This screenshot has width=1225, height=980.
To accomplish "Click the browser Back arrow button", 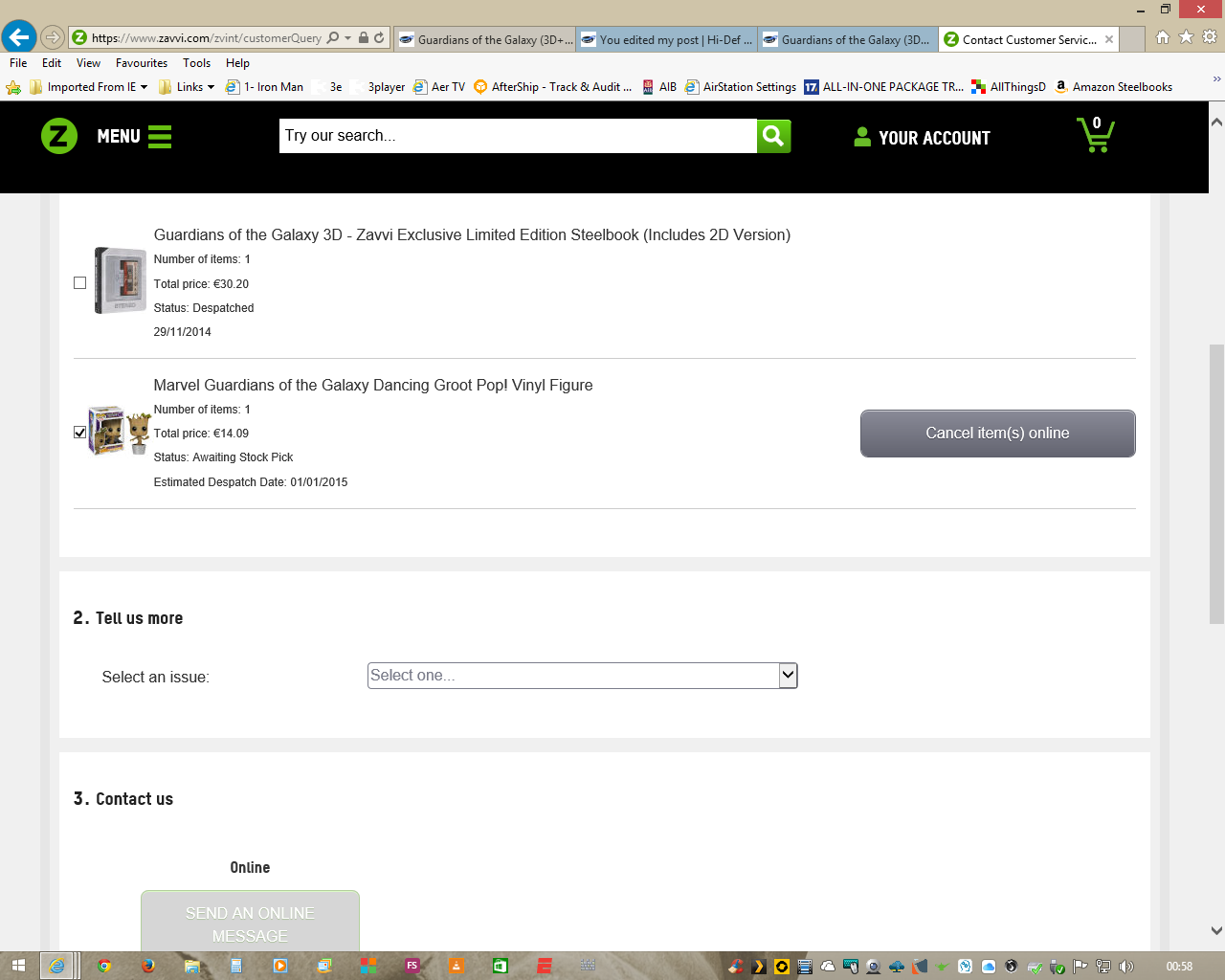I will click(19, 38).
